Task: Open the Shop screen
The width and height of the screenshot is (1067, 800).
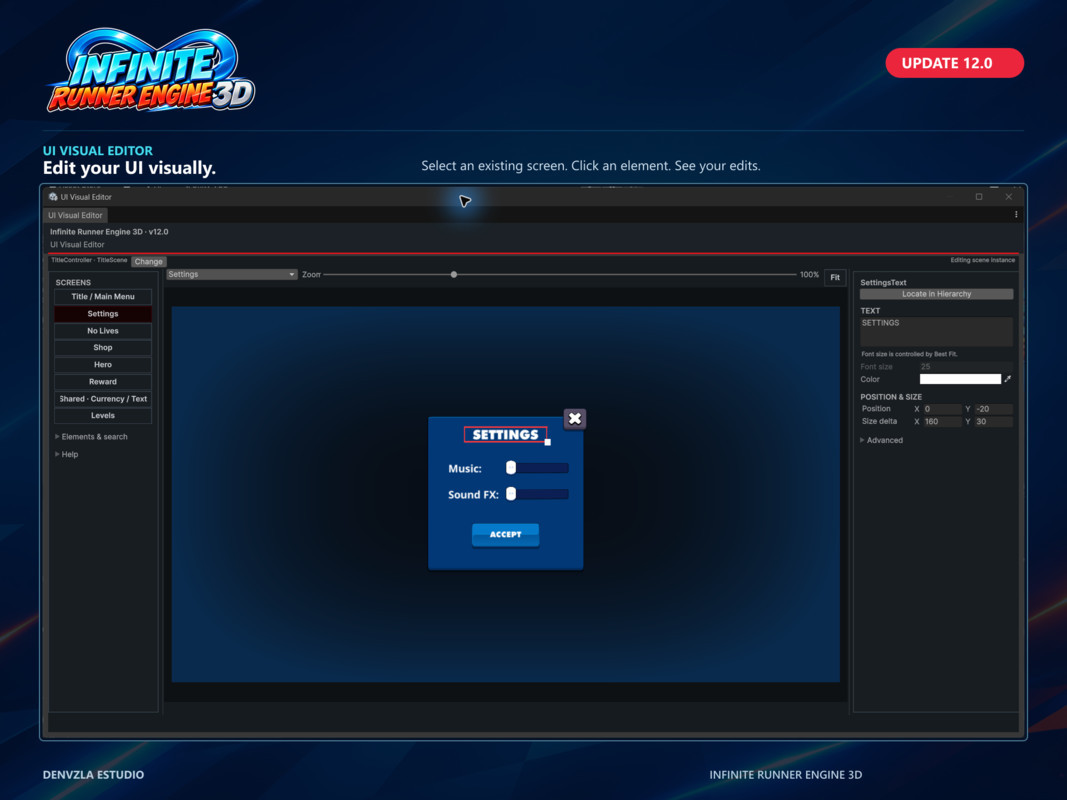Action: [103, 348]
